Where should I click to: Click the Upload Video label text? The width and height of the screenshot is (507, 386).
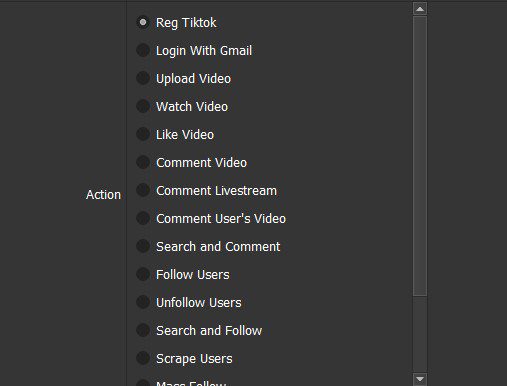(194, 79)
